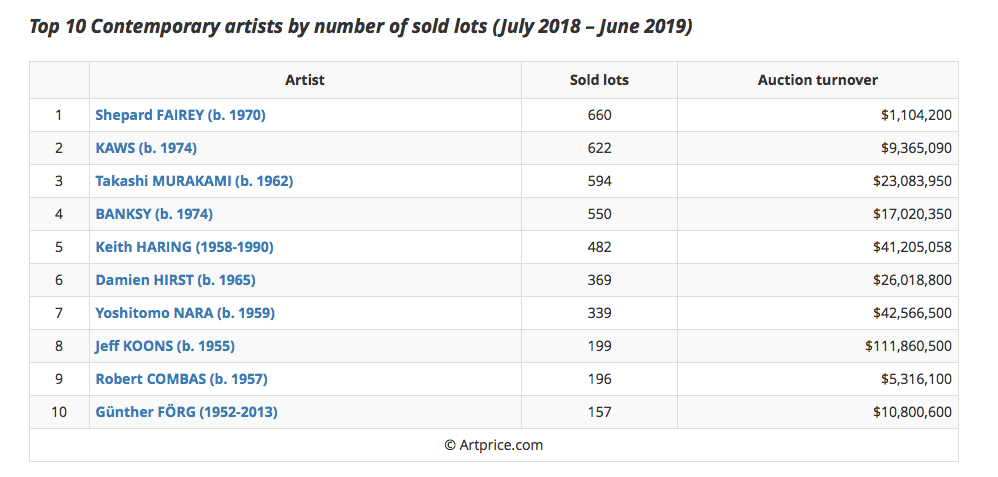Screen dimensions: 998x477
Task: Click the Jeff KOONS link
Action: click(165, 346)
